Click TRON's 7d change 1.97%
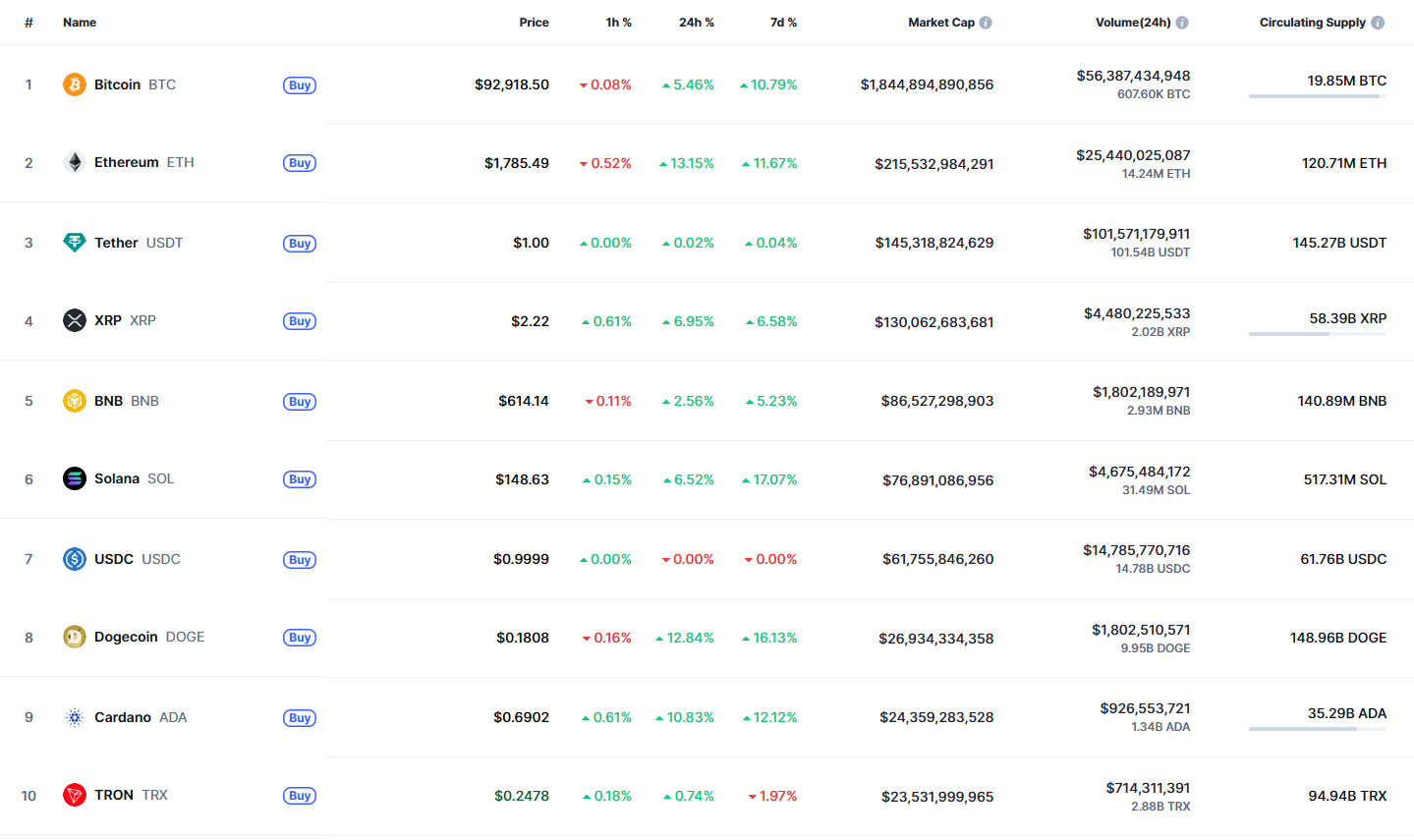 [772, 796]
